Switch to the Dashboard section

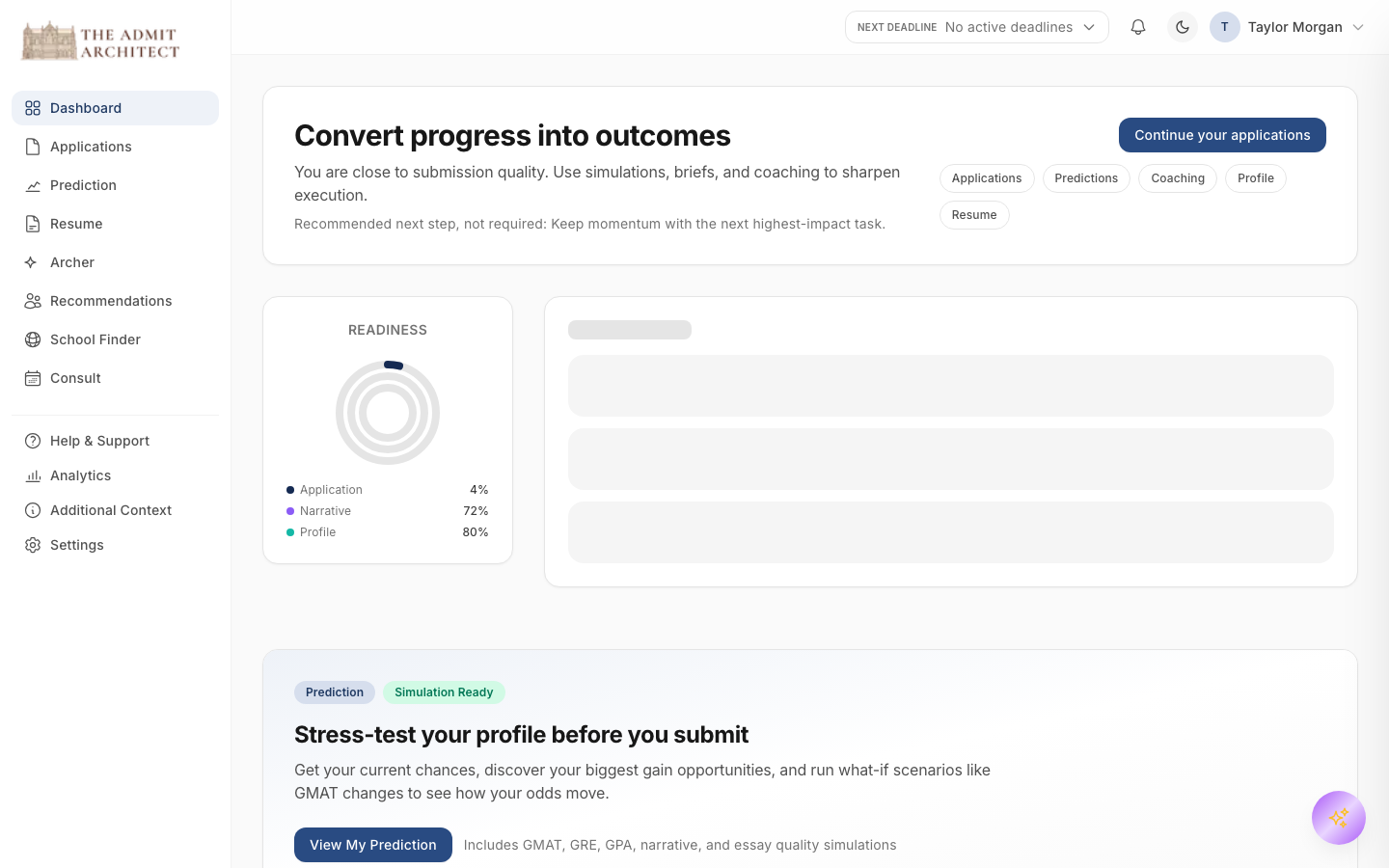86,108
